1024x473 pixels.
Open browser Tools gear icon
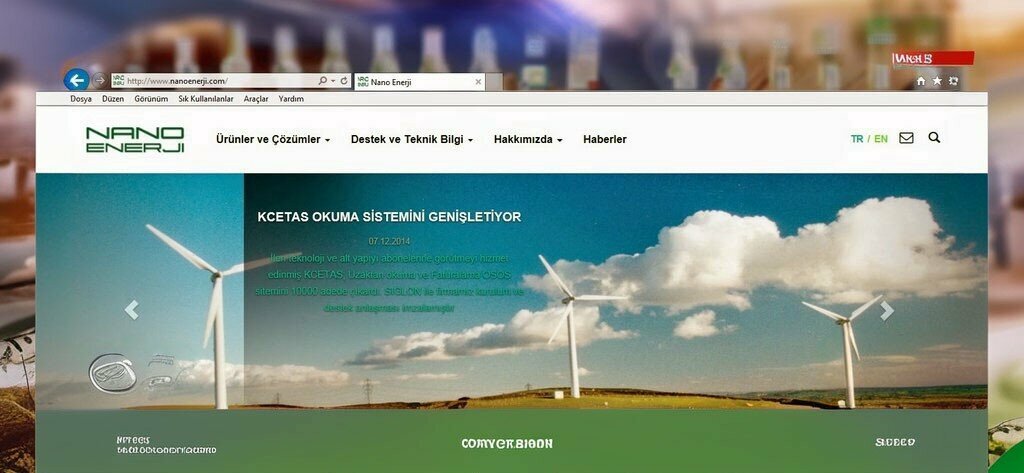click(x=953, y=81)
